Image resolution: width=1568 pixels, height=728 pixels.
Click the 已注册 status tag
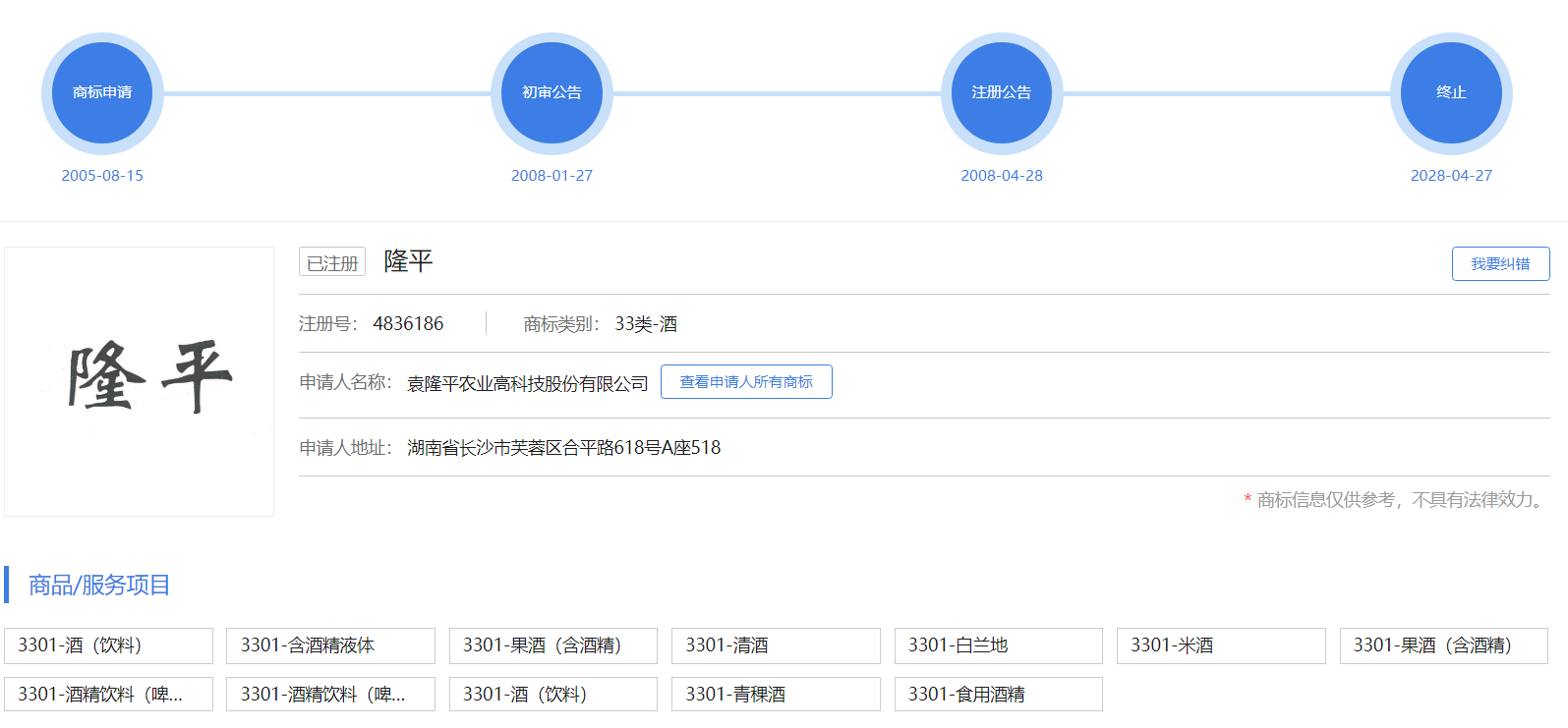coord(332,262)
